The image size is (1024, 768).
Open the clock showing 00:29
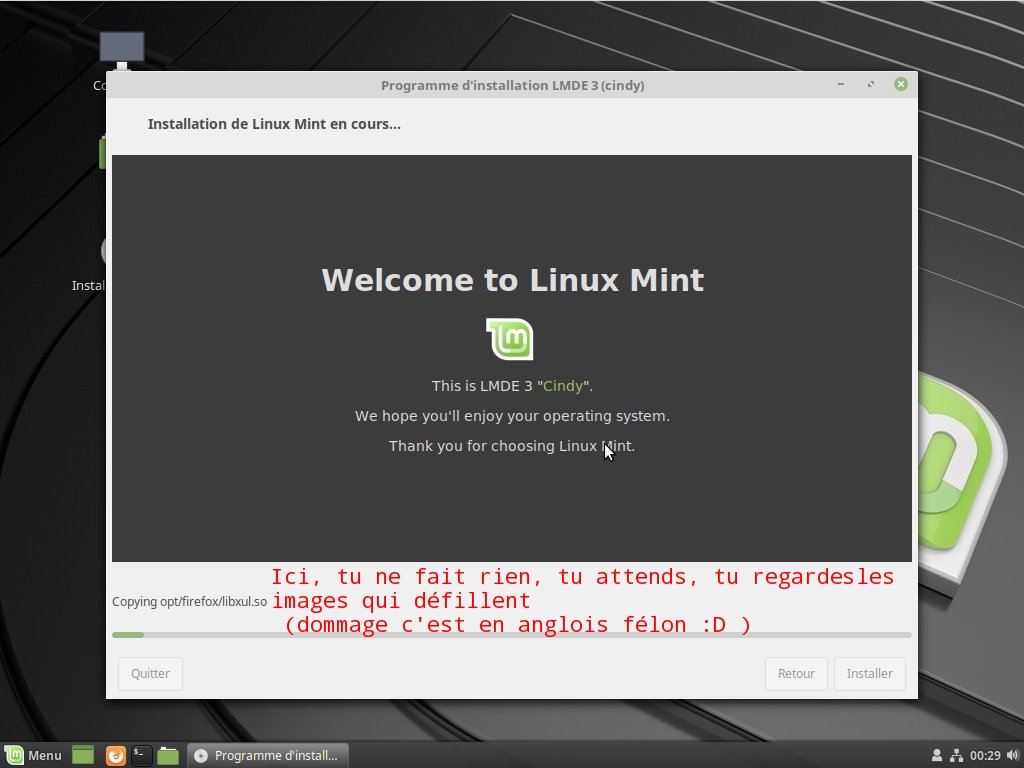[x=985, y=755]
